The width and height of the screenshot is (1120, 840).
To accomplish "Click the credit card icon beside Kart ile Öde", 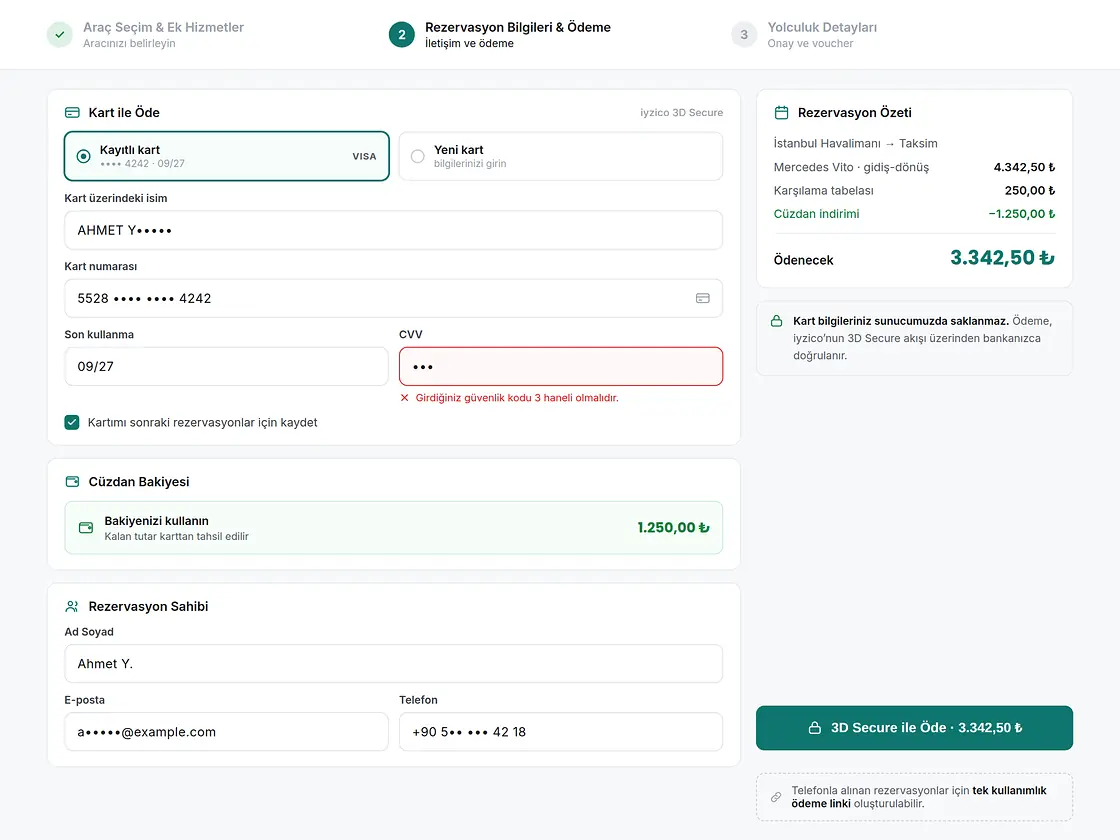I will [x=72, y=112].
